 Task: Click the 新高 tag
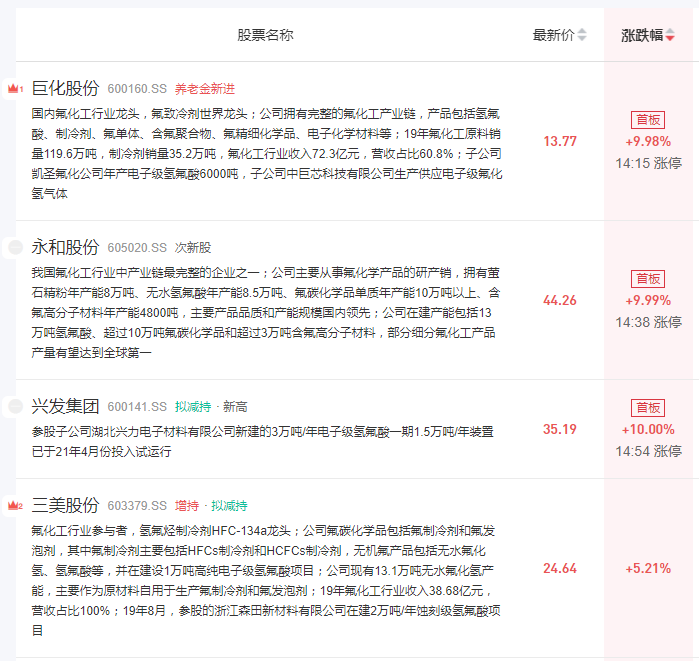(x=235, y=407)
